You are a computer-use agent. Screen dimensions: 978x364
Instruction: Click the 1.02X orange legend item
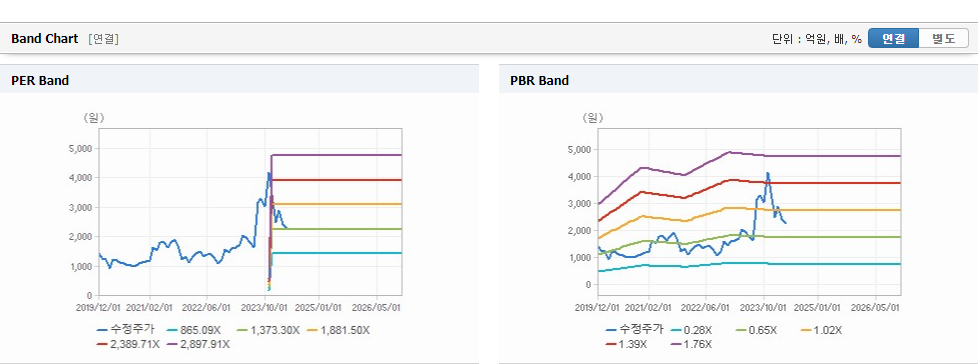click(821, 330)
